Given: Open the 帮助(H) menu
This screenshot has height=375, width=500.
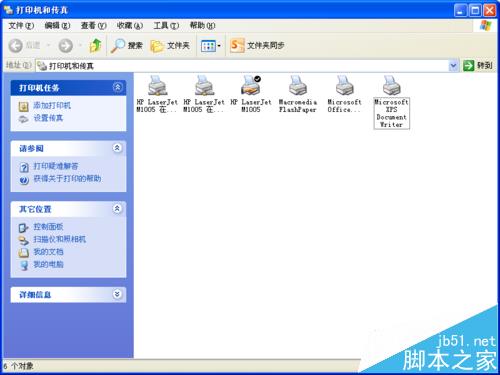Looking at the screenshot, I should point(202,25).
